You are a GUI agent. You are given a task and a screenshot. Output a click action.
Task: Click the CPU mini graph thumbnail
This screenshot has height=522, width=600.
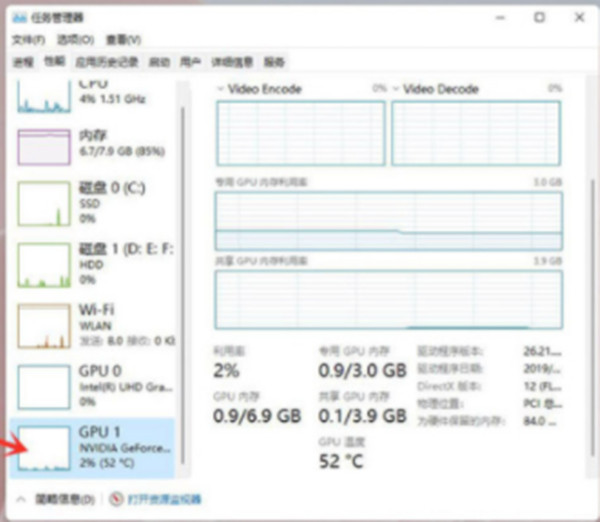(44, 96)
